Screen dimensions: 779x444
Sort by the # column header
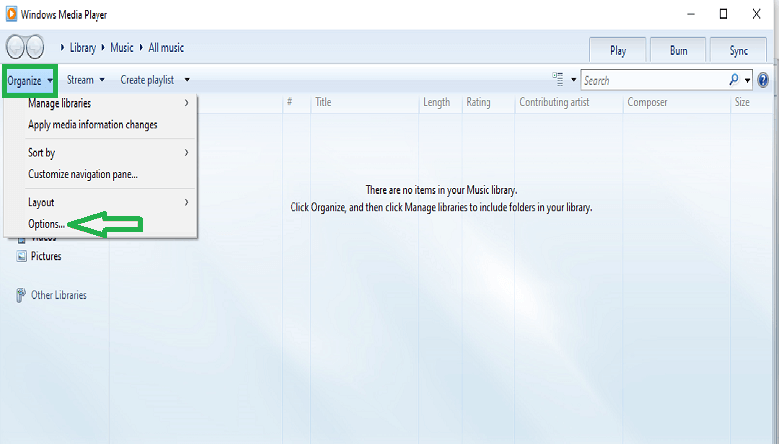(x=297, y=102)
